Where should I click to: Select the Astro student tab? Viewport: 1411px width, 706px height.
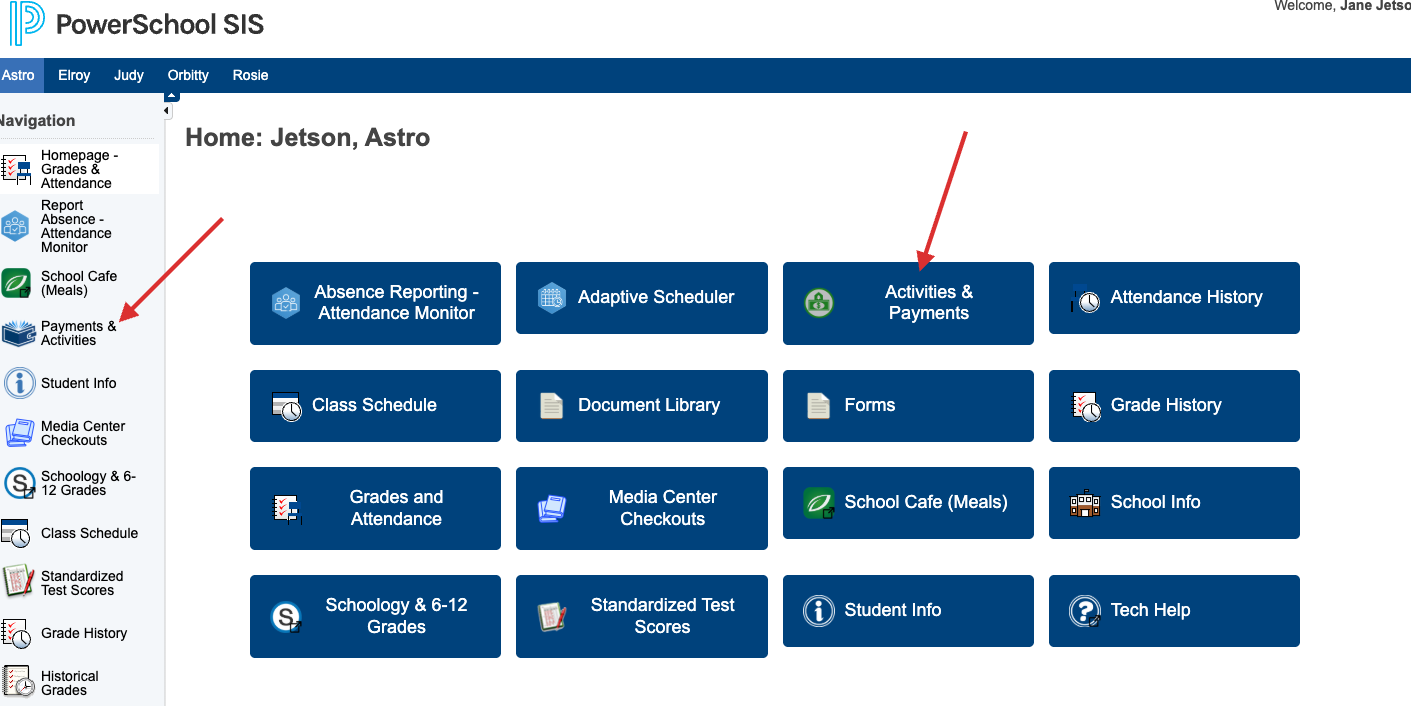click(x=19, y=75)
